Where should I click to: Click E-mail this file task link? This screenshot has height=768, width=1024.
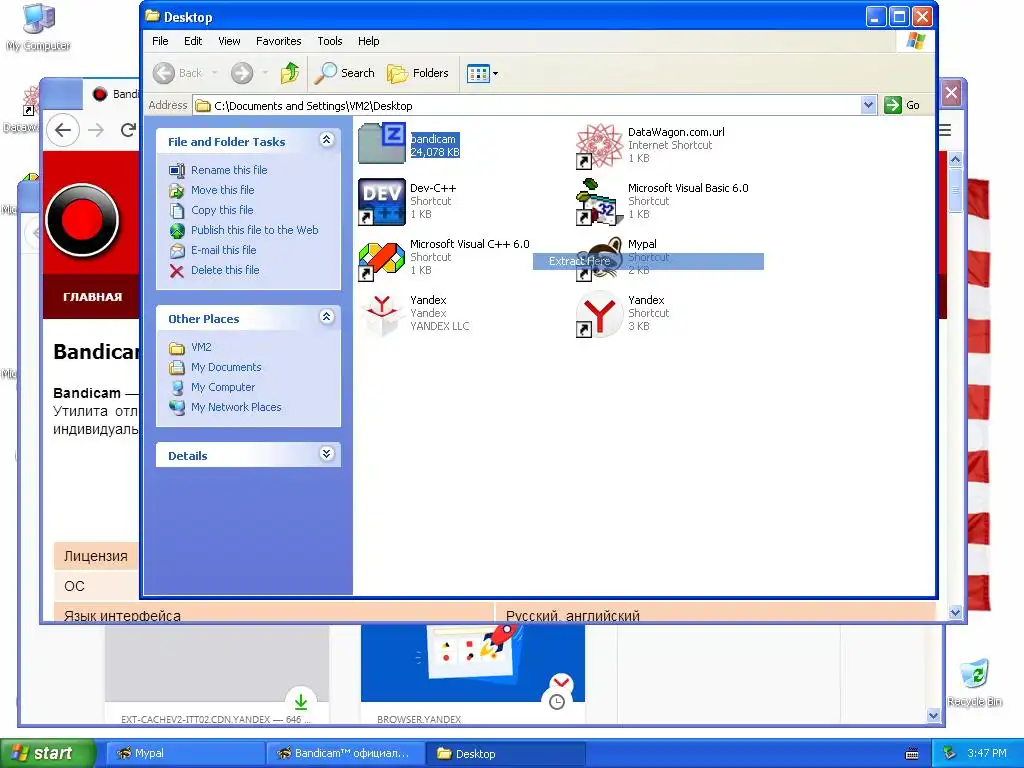223,250
